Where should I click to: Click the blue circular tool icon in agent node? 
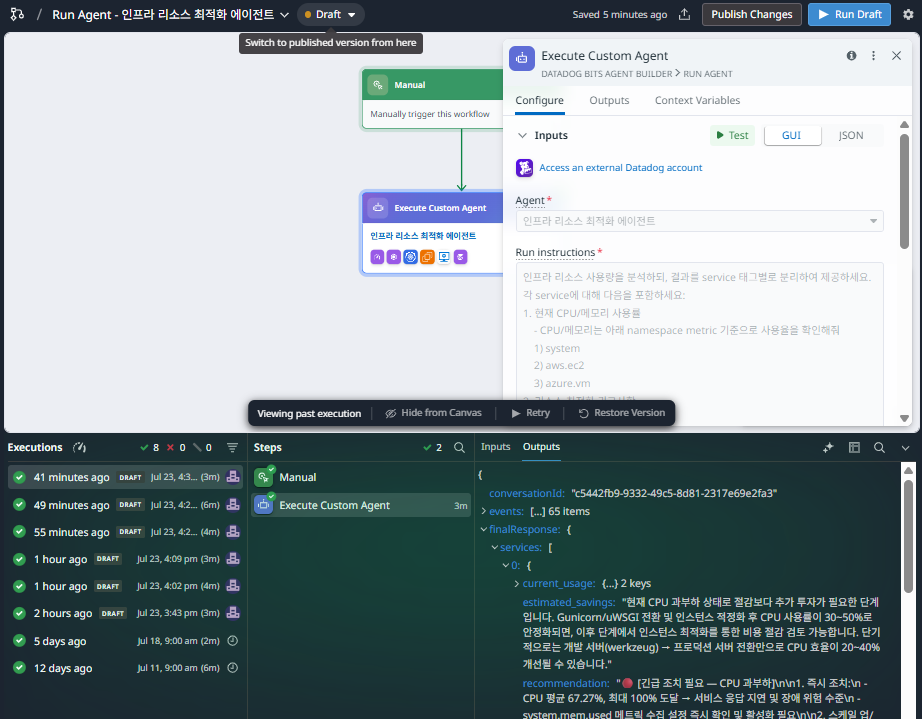point(410,257)
